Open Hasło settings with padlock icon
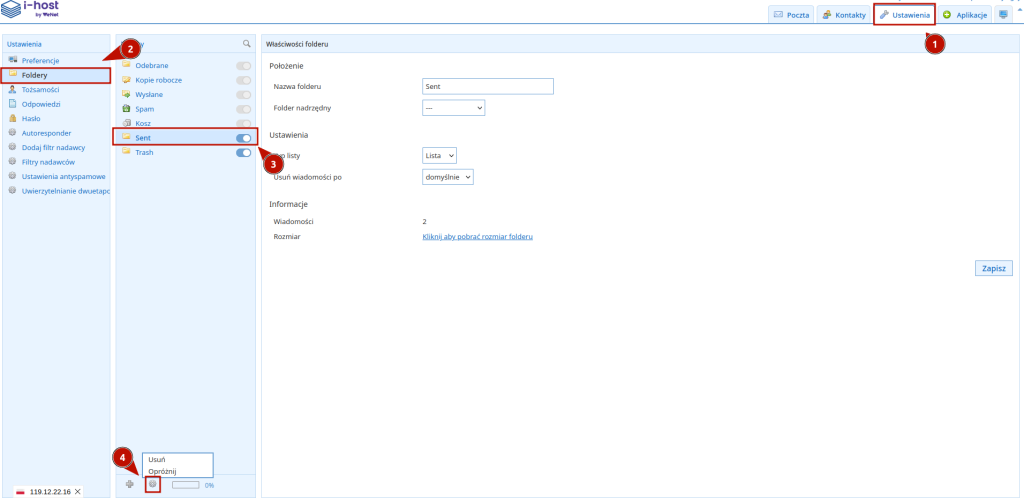 [x=30, y=118]
